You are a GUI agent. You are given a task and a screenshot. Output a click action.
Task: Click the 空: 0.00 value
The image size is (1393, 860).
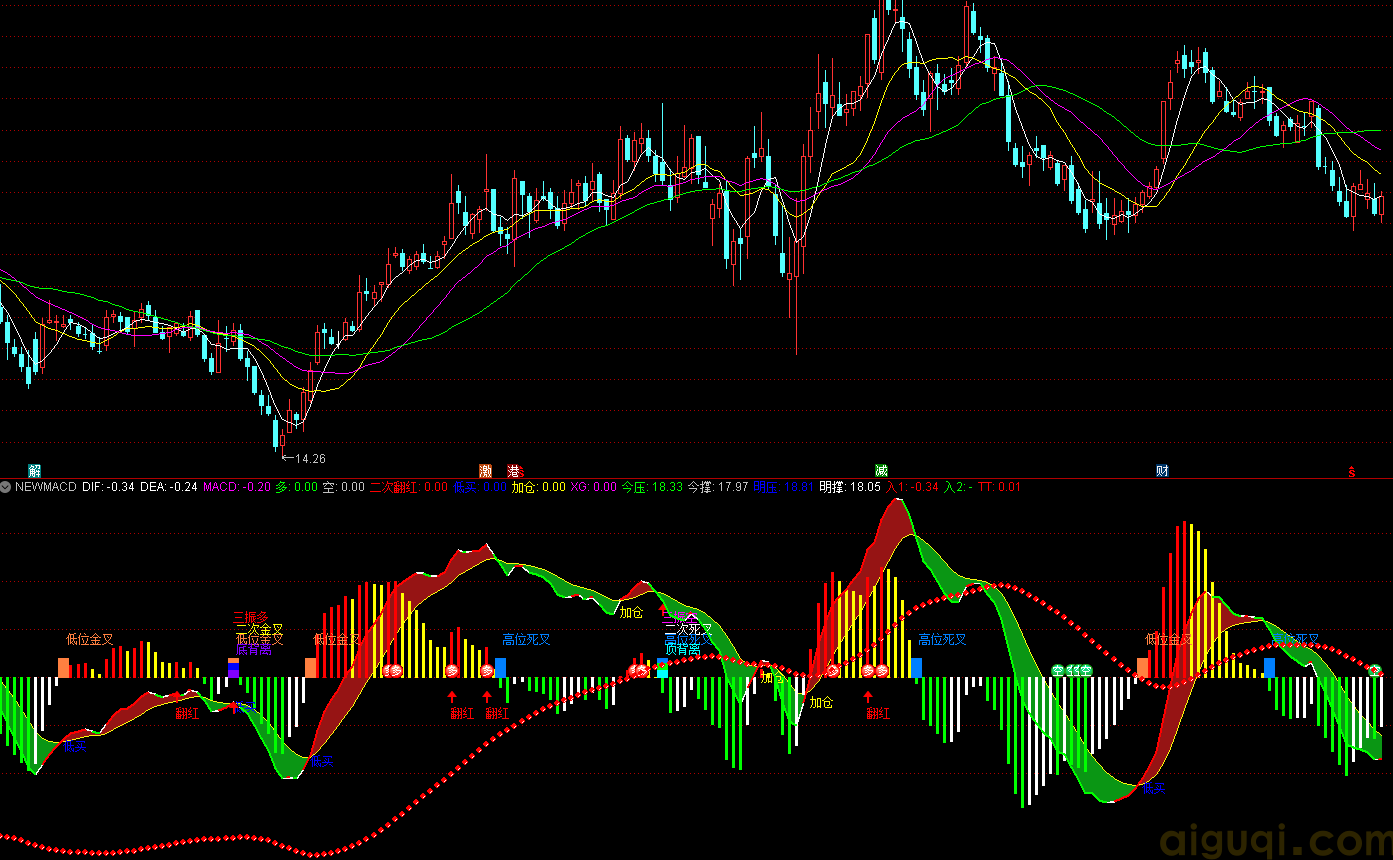click(343, 487)
